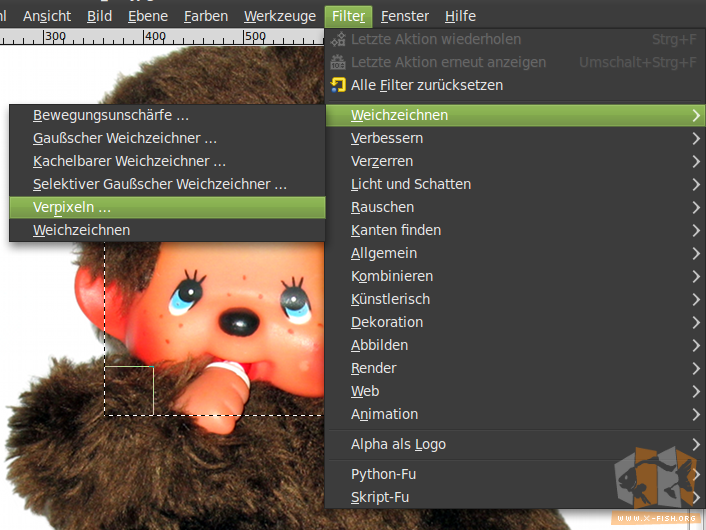Open the Render filter category
Screen dimensions: 706x530
tap(515, 368)
